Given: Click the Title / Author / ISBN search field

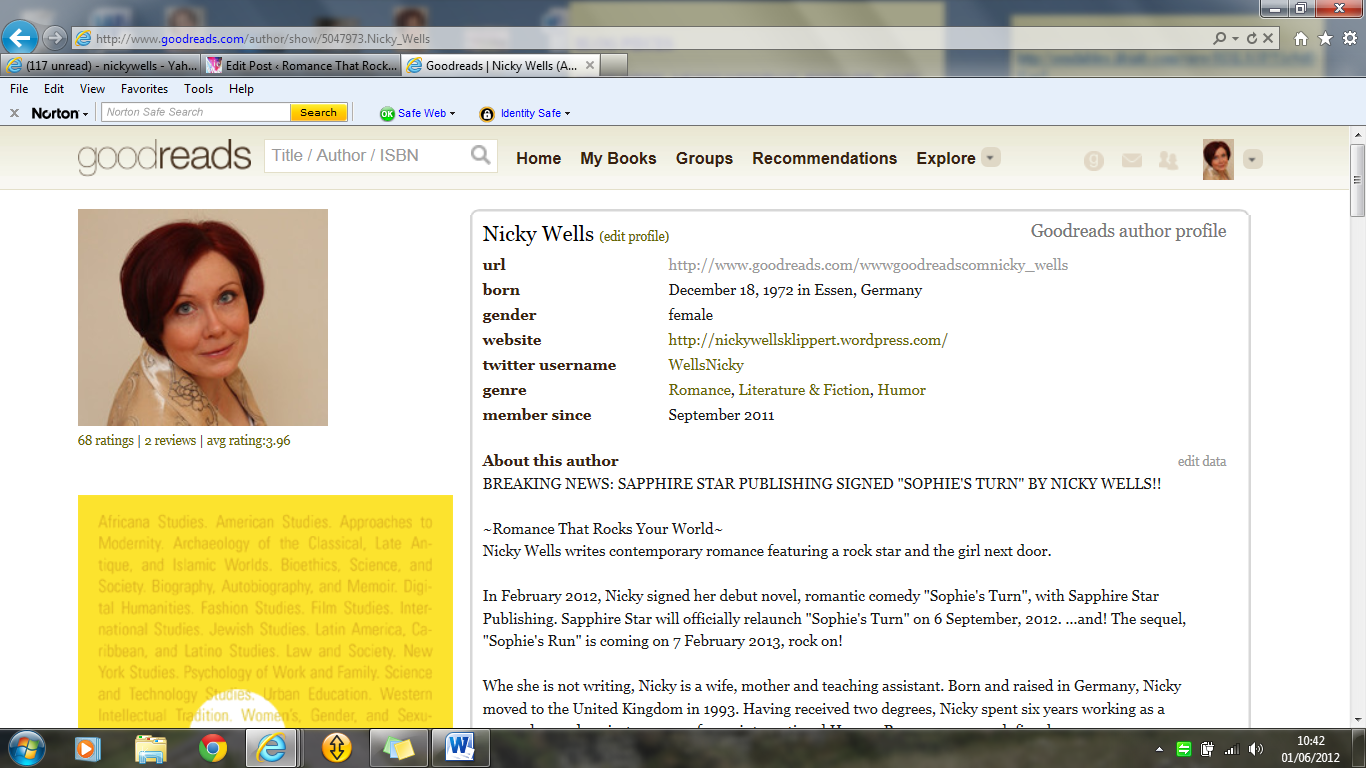Looking at the screenshot, I should pyautogui.click(x=366, y=155).
